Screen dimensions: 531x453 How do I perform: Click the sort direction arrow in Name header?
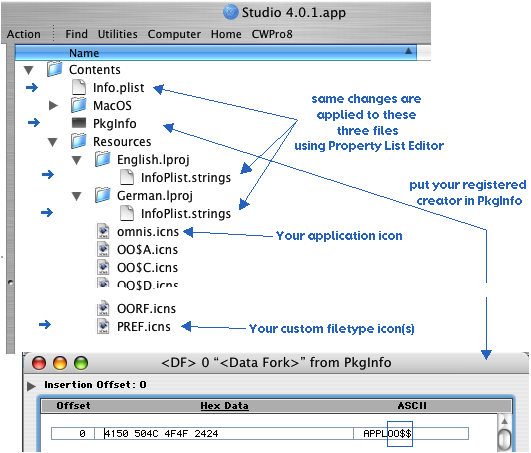(x=408, y=51)
